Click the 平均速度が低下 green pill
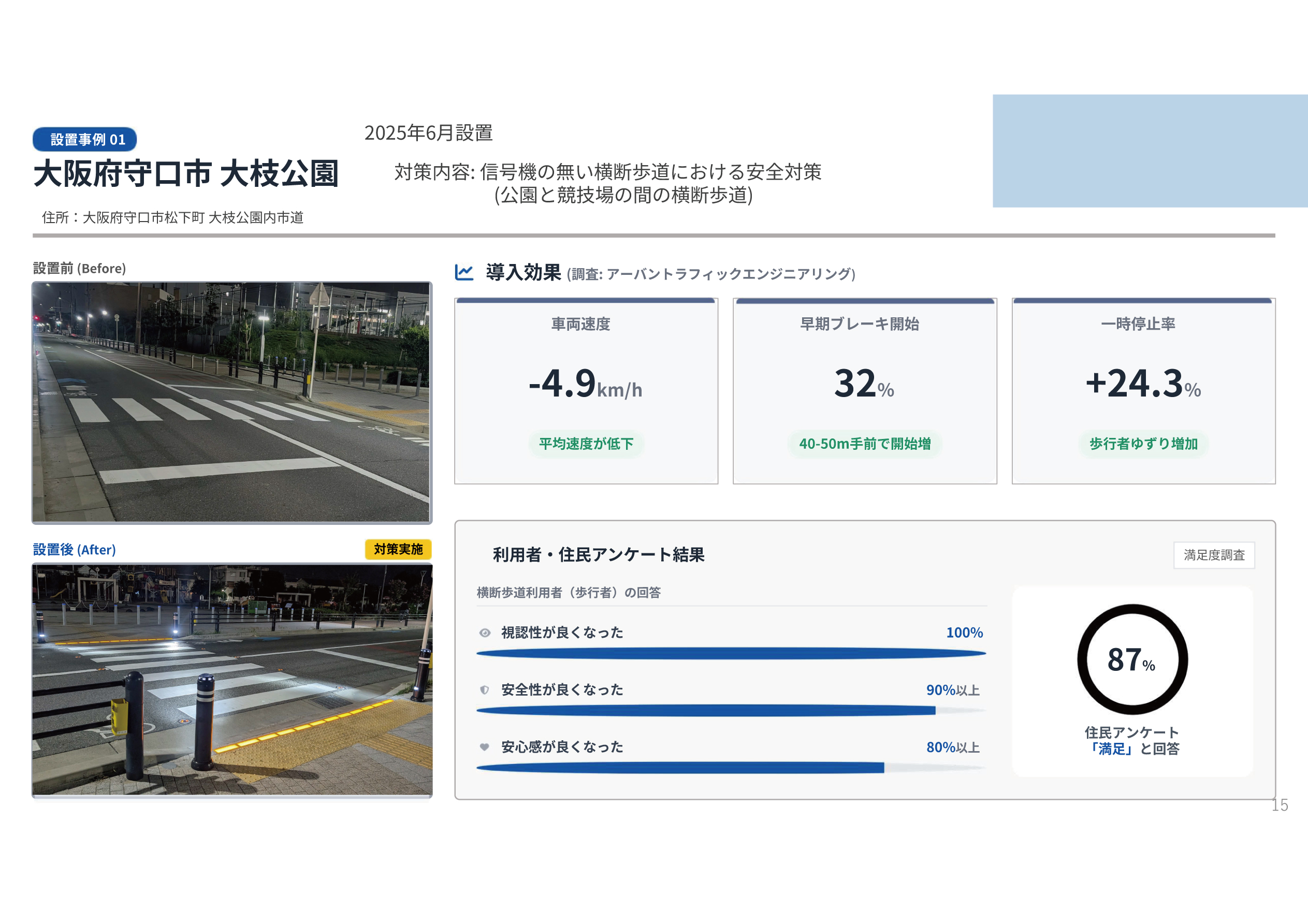The image size is (1308, 924). click(586, 444)
